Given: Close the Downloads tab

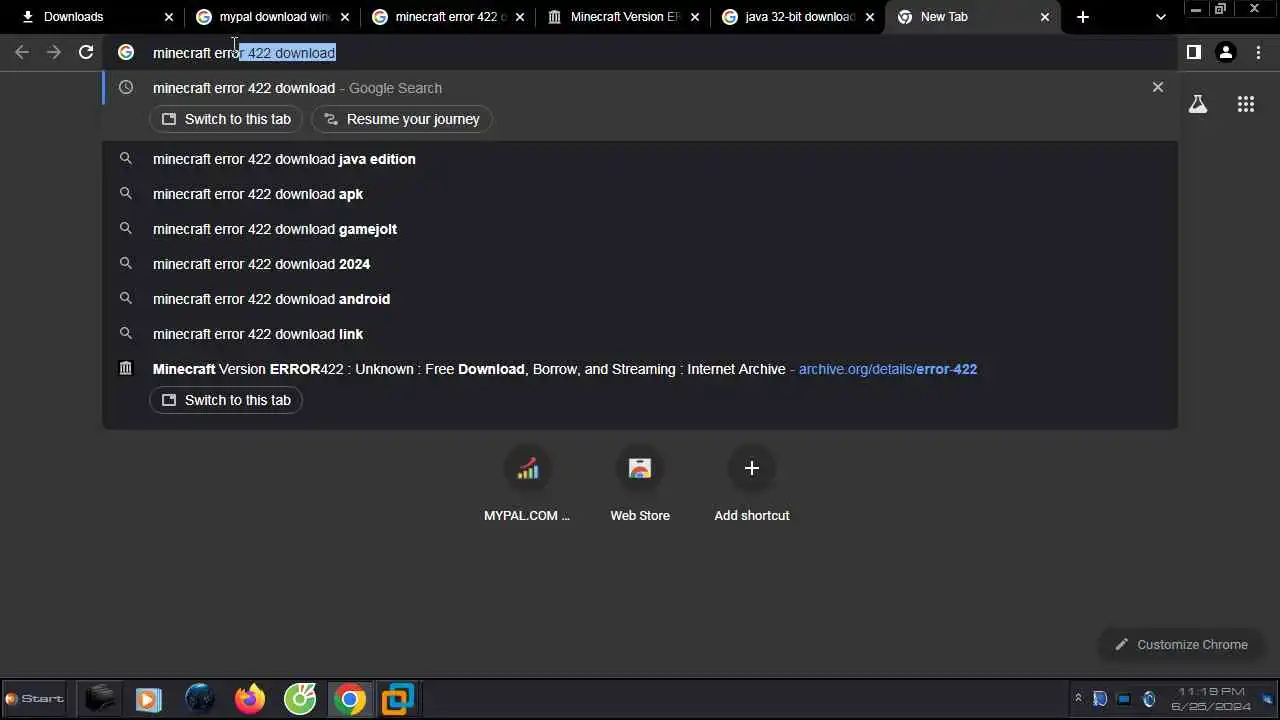Looking at the screenshot, I should point(169,17).
